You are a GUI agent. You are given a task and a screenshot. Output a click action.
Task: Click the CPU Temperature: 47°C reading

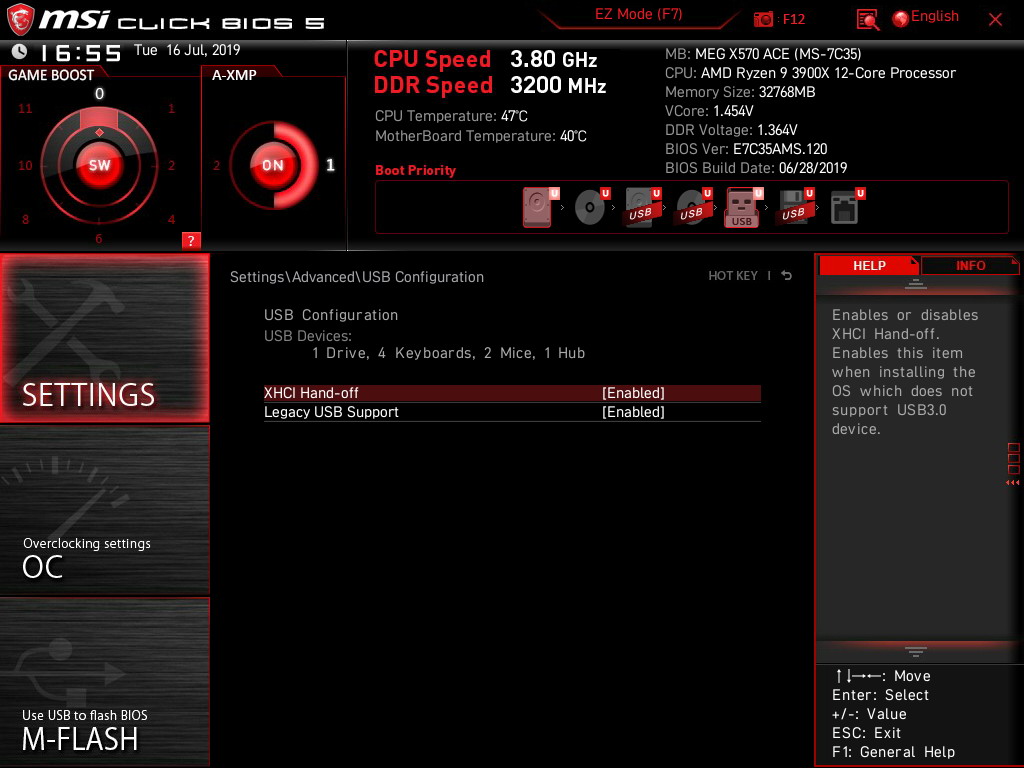coord(451,116)
